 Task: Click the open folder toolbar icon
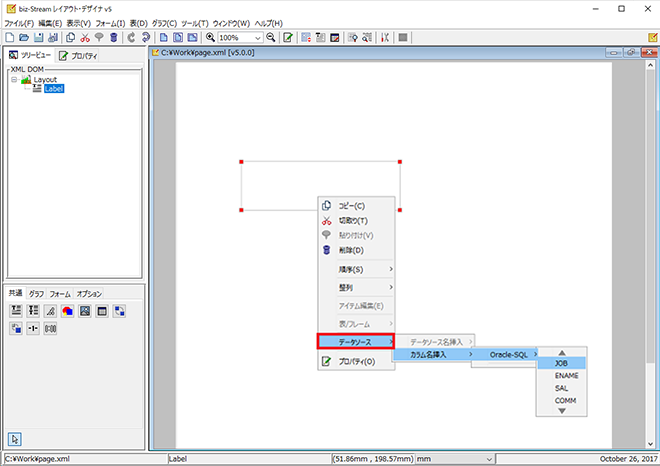pyautogui.click(x=24, y=37)
